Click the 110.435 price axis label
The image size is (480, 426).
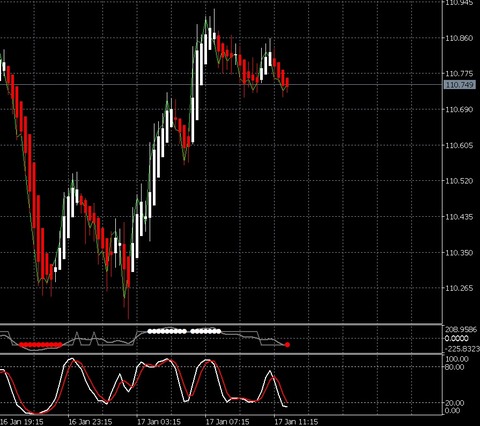tap(459, 217)
